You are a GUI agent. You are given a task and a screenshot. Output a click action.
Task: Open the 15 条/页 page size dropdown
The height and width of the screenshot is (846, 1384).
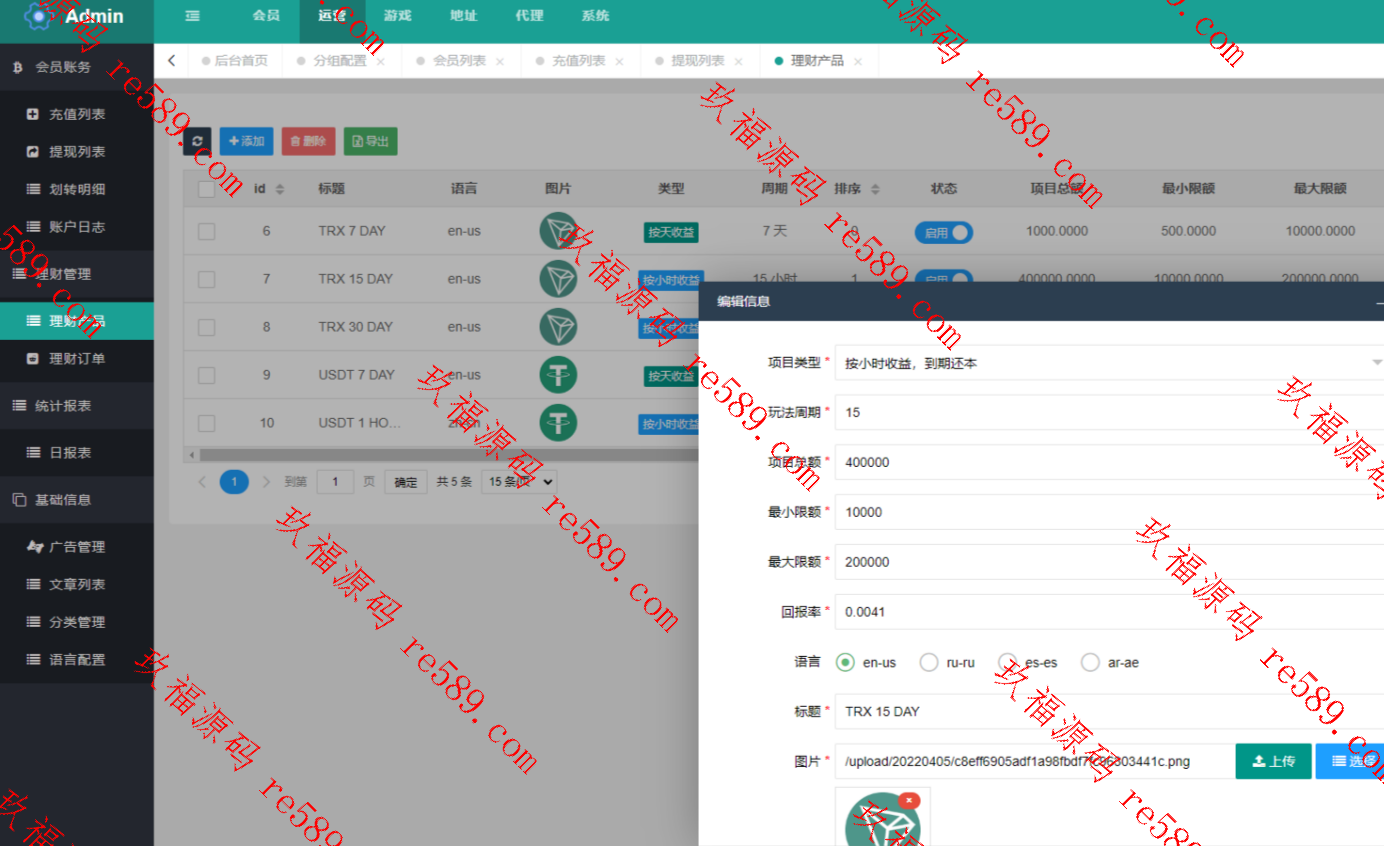[x=518, y=482]
